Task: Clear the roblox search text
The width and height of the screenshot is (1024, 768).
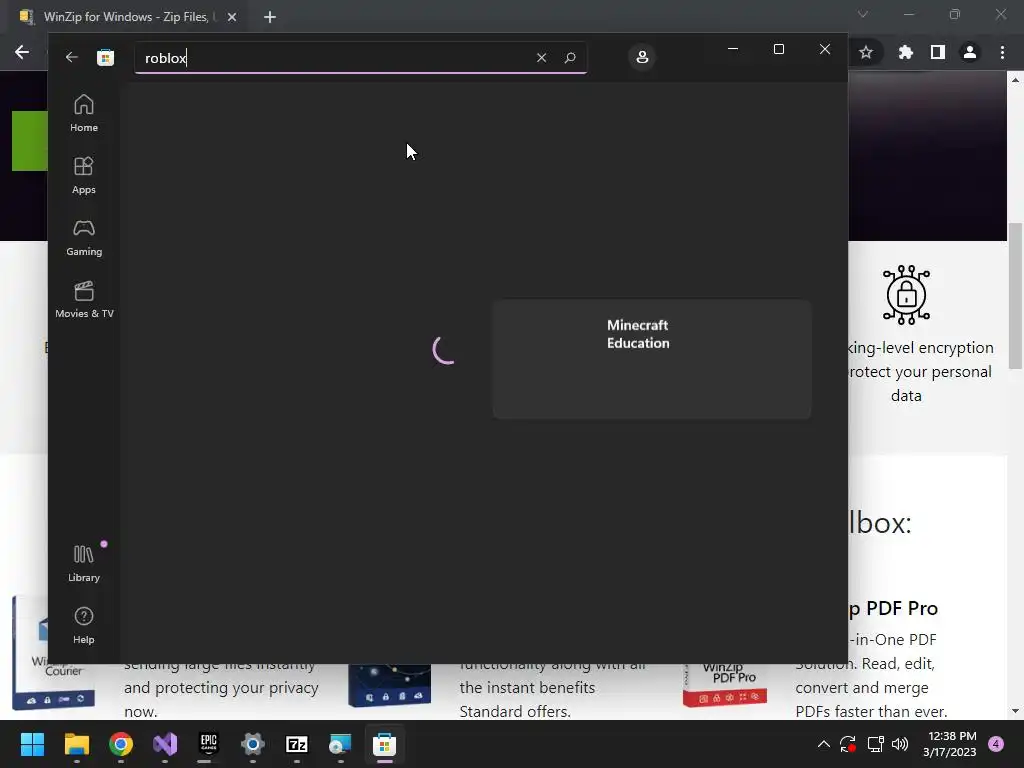Action: click(541, 57)
